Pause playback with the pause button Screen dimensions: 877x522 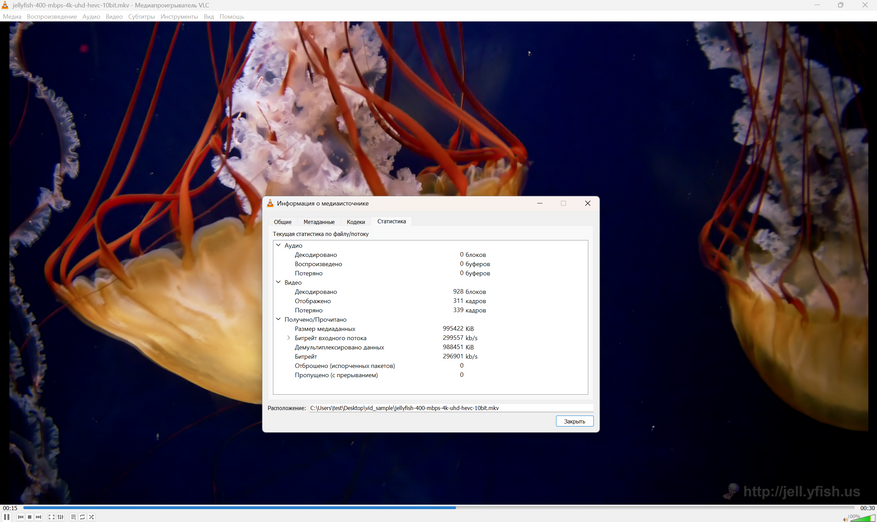[x=6, y=517]
